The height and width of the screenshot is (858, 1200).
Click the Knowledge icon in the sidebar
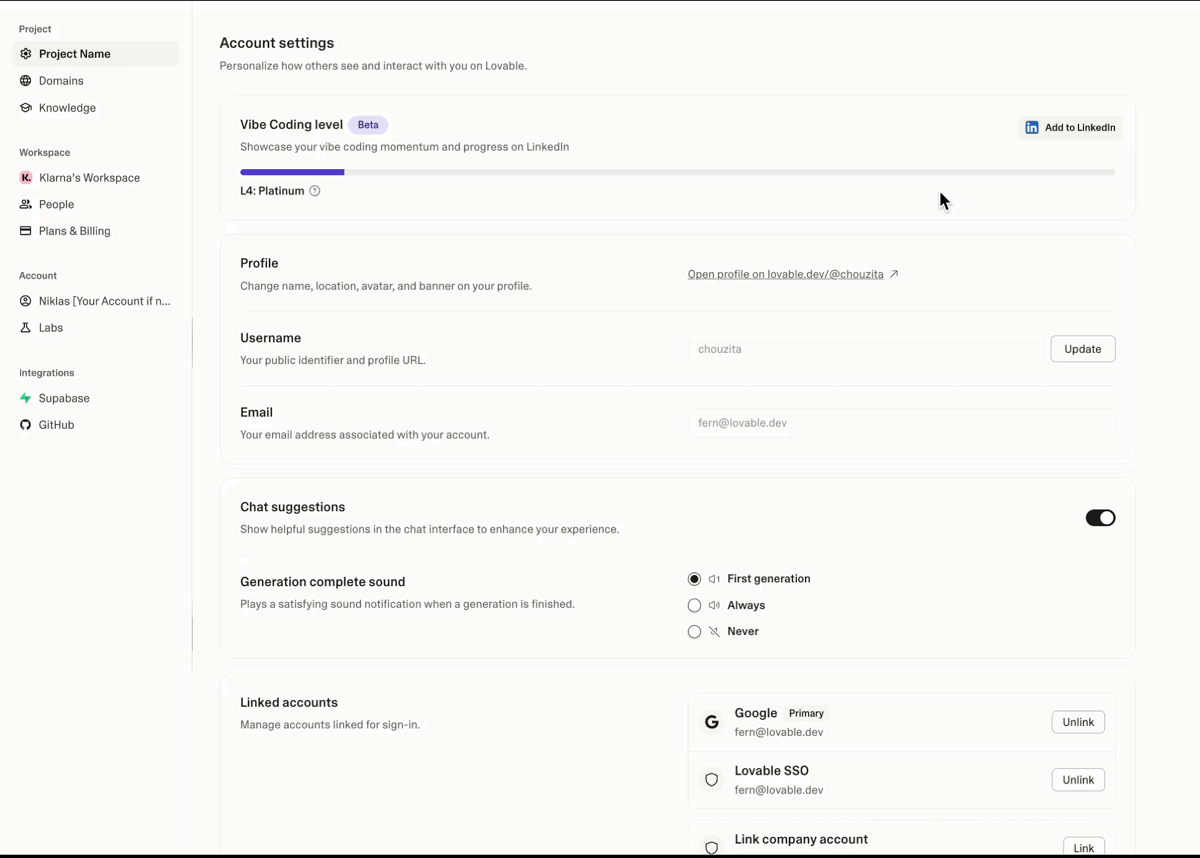(24, 107)
